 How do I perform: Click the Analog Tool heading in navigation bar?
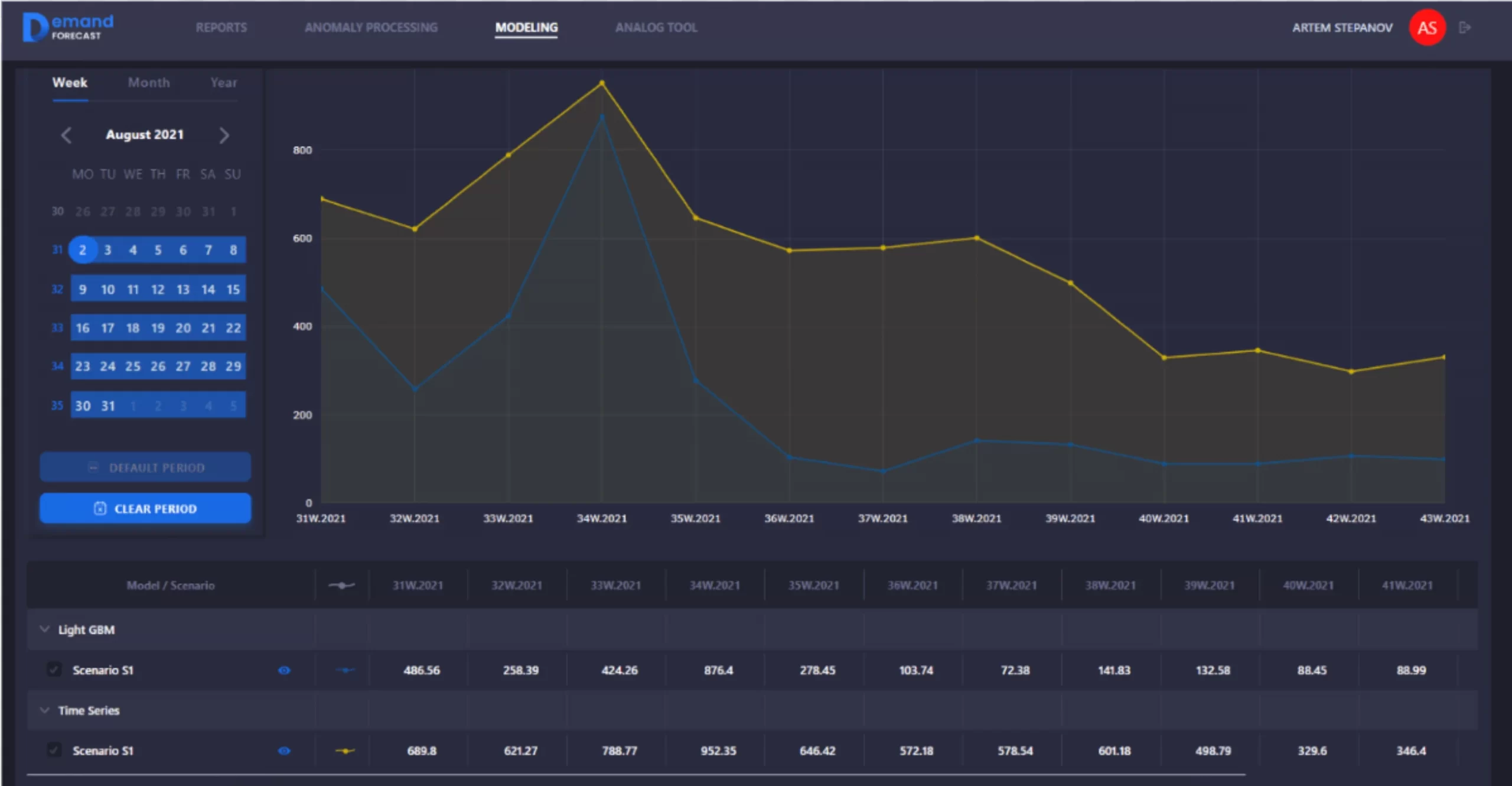[656, 28]
